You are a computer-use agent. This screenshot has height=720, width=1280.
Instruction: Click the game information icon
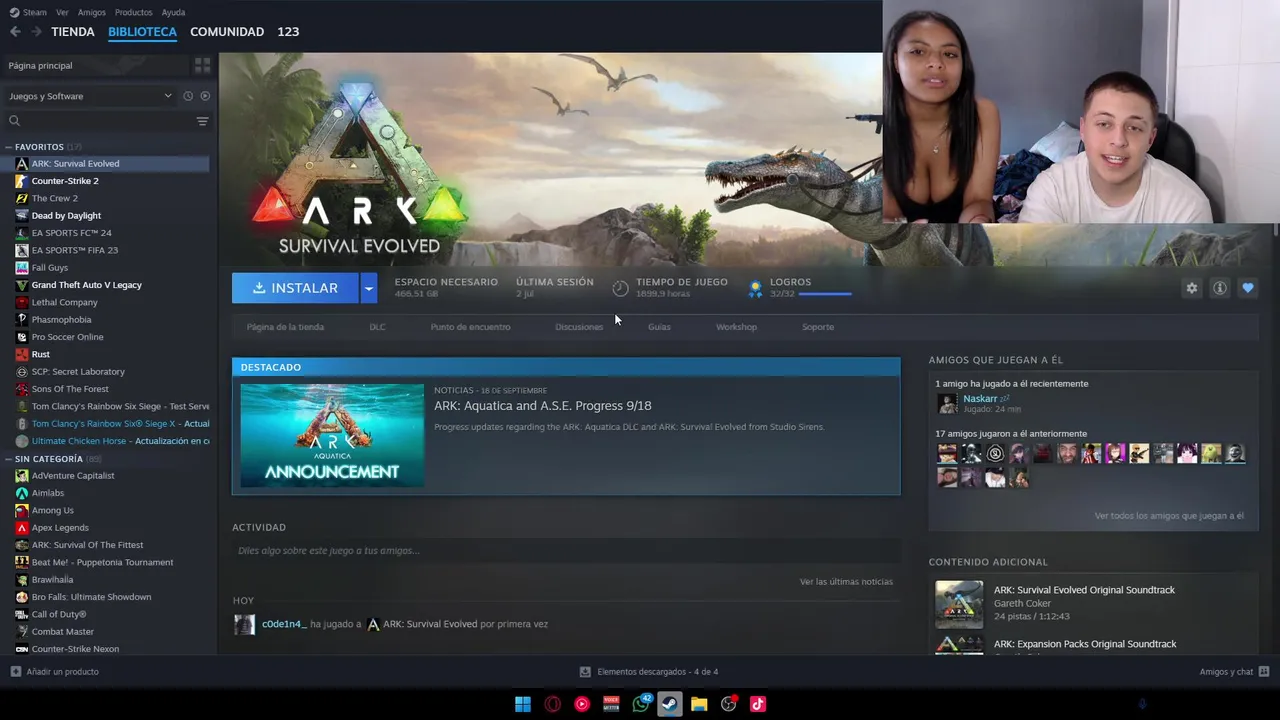(1220, 288)
